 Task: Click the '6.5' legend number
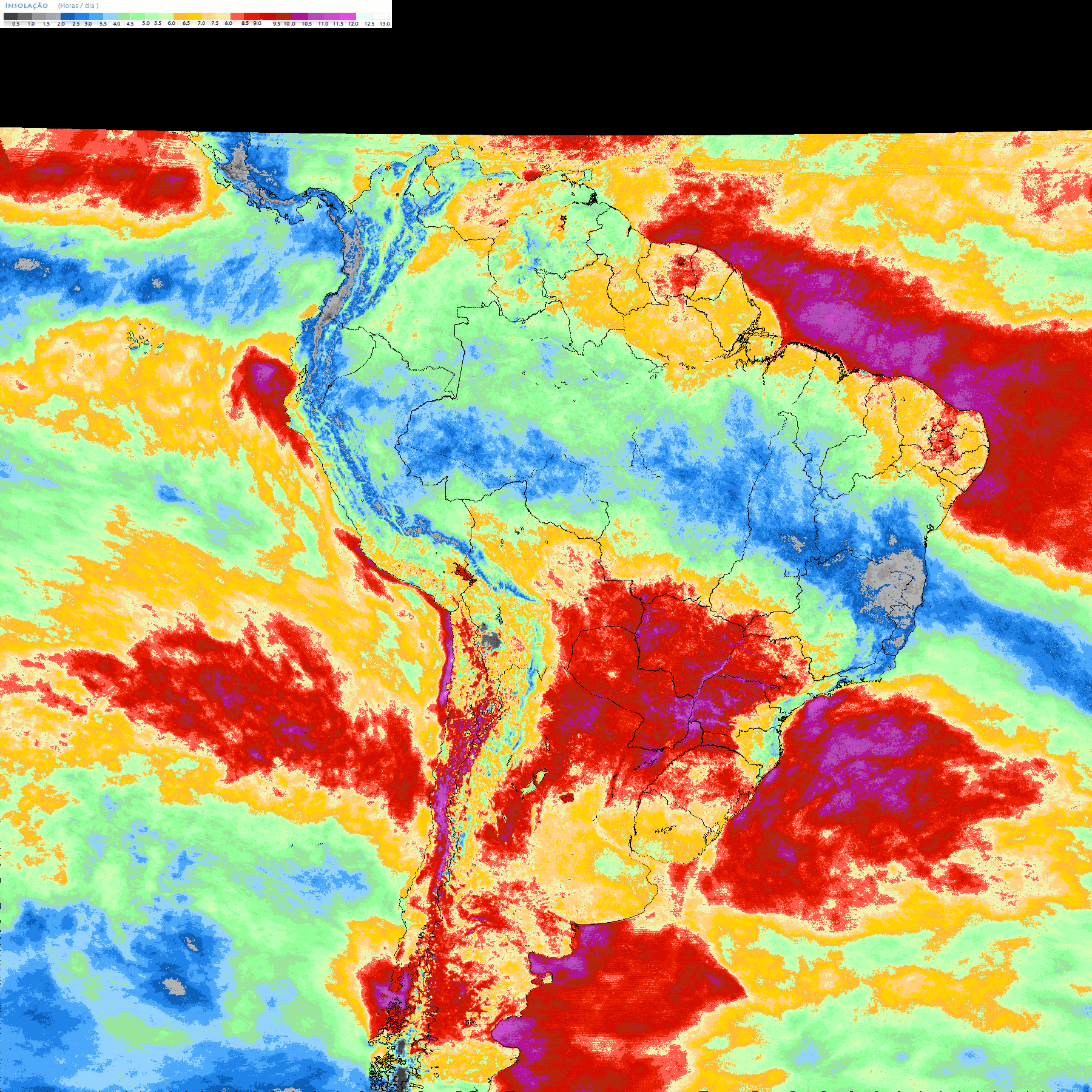point(186,23)
